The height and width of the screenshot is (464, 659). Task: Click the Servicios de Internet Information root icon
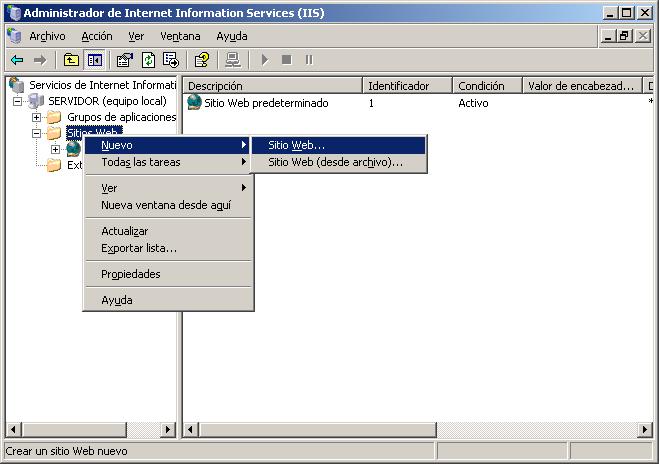coord(17,85)
